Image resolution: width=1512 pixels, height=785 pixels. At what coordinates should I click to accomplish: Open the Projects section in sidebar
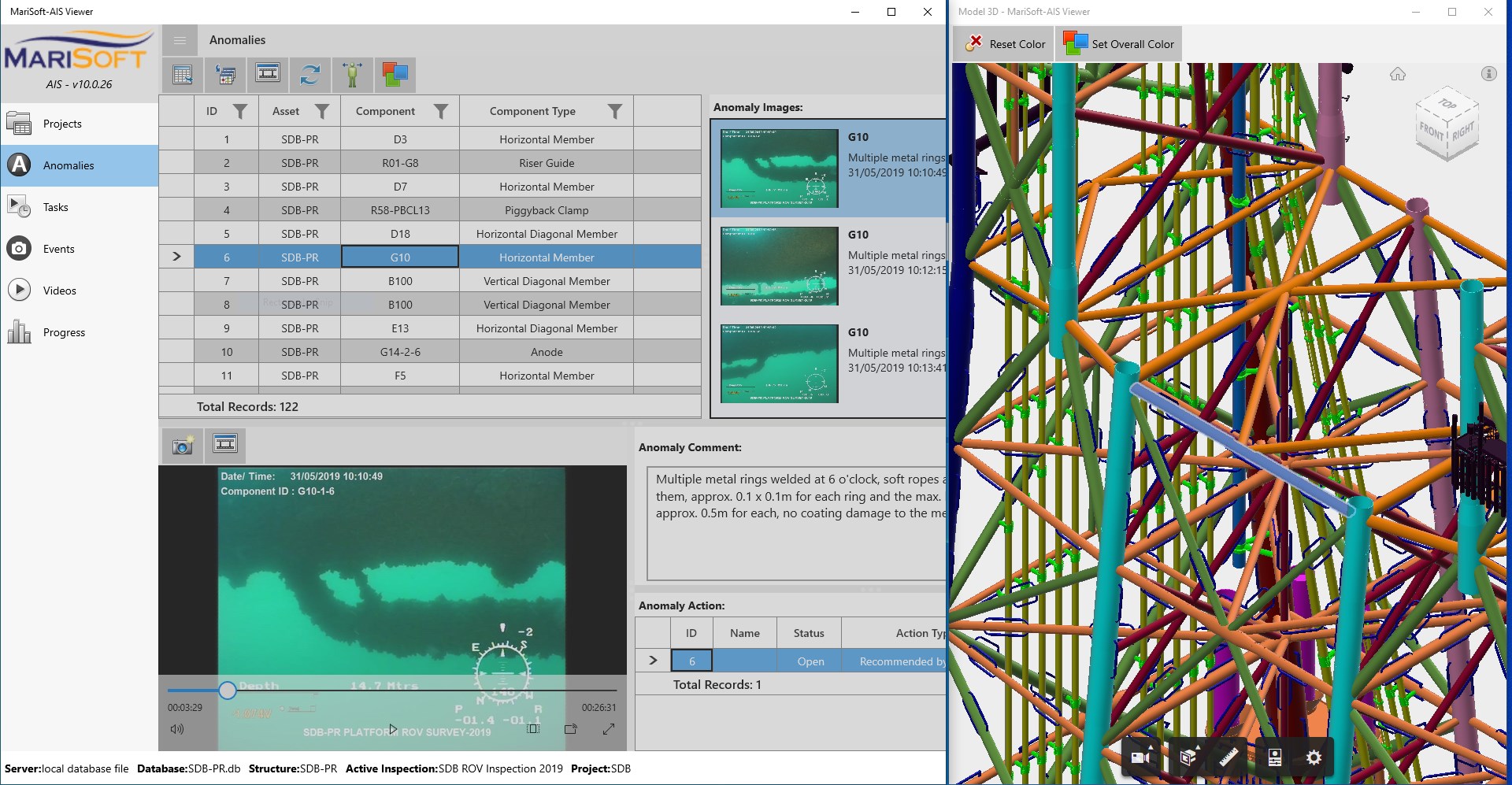62,124
